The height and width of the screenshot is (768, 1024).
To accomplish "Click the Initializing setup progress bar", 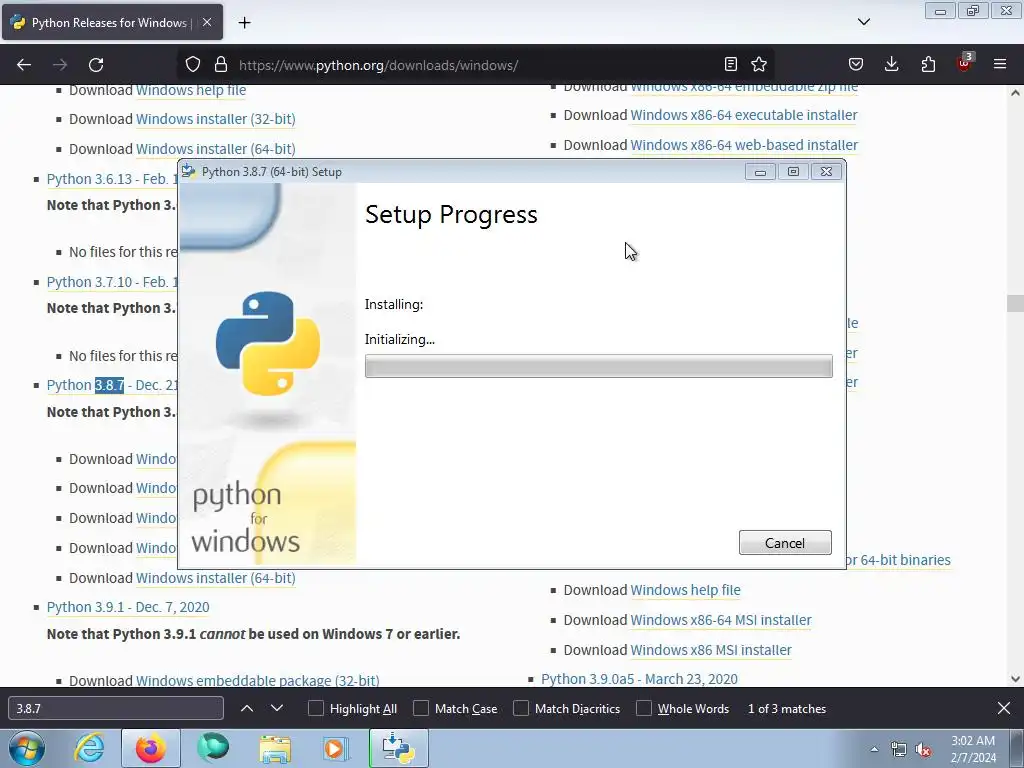I will (x=598, y=366).
